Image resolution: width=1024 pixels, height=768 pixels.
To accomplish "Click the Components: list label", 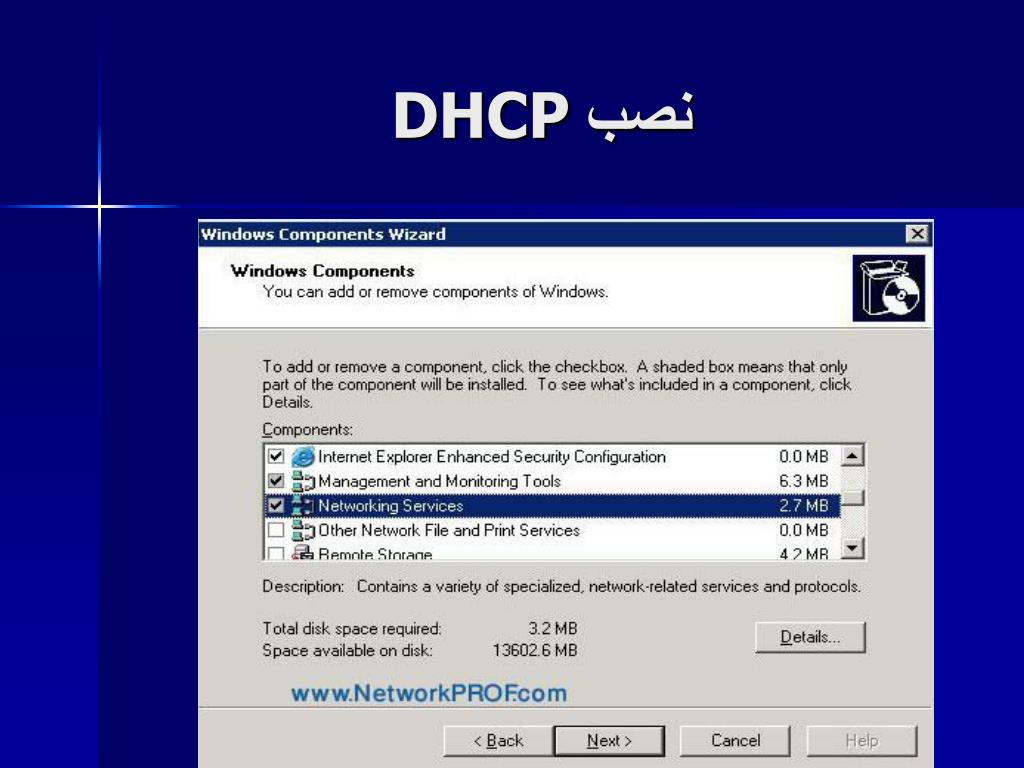I will [308, 430].
